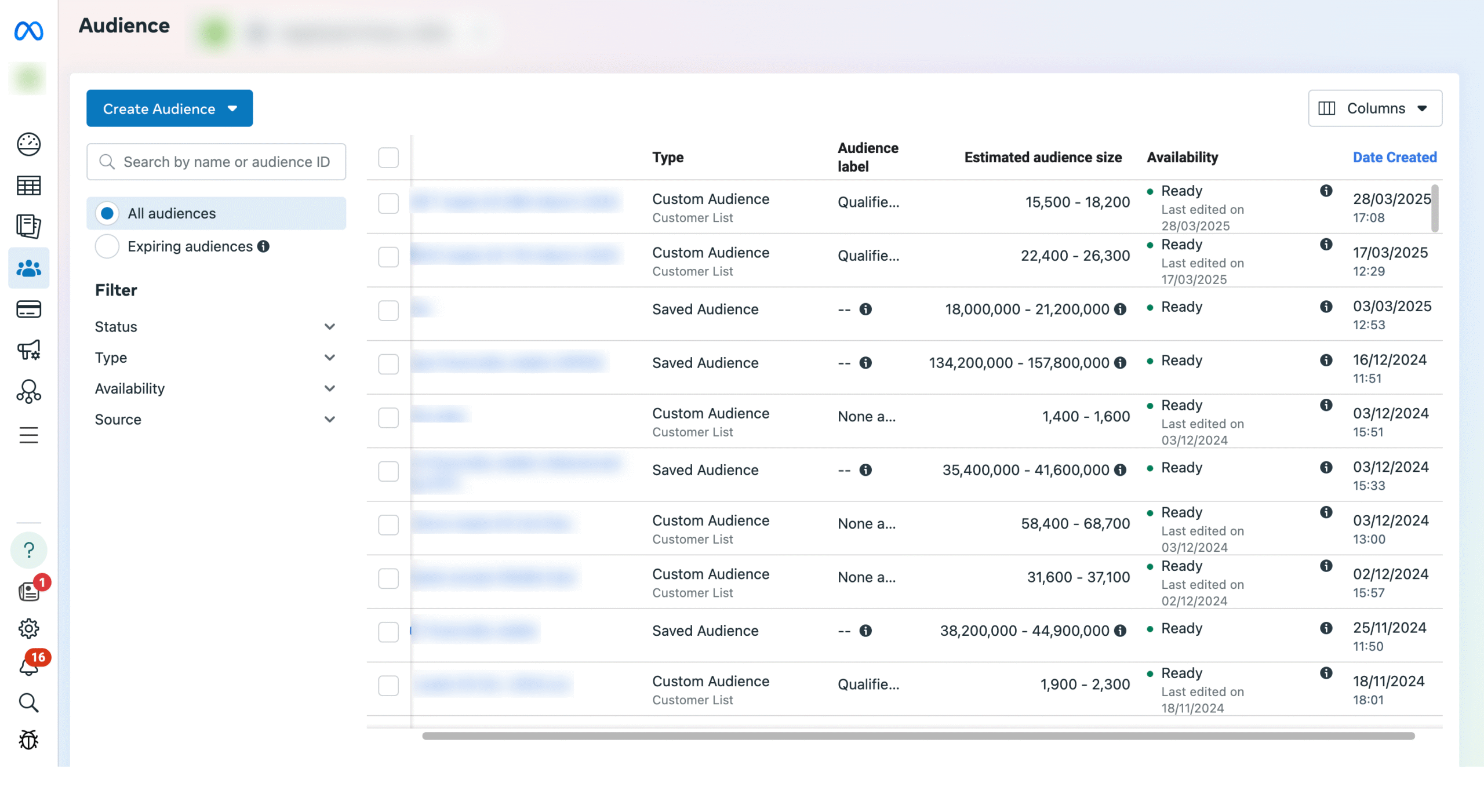Open the account overview gauge icon

tap(28, 144)
